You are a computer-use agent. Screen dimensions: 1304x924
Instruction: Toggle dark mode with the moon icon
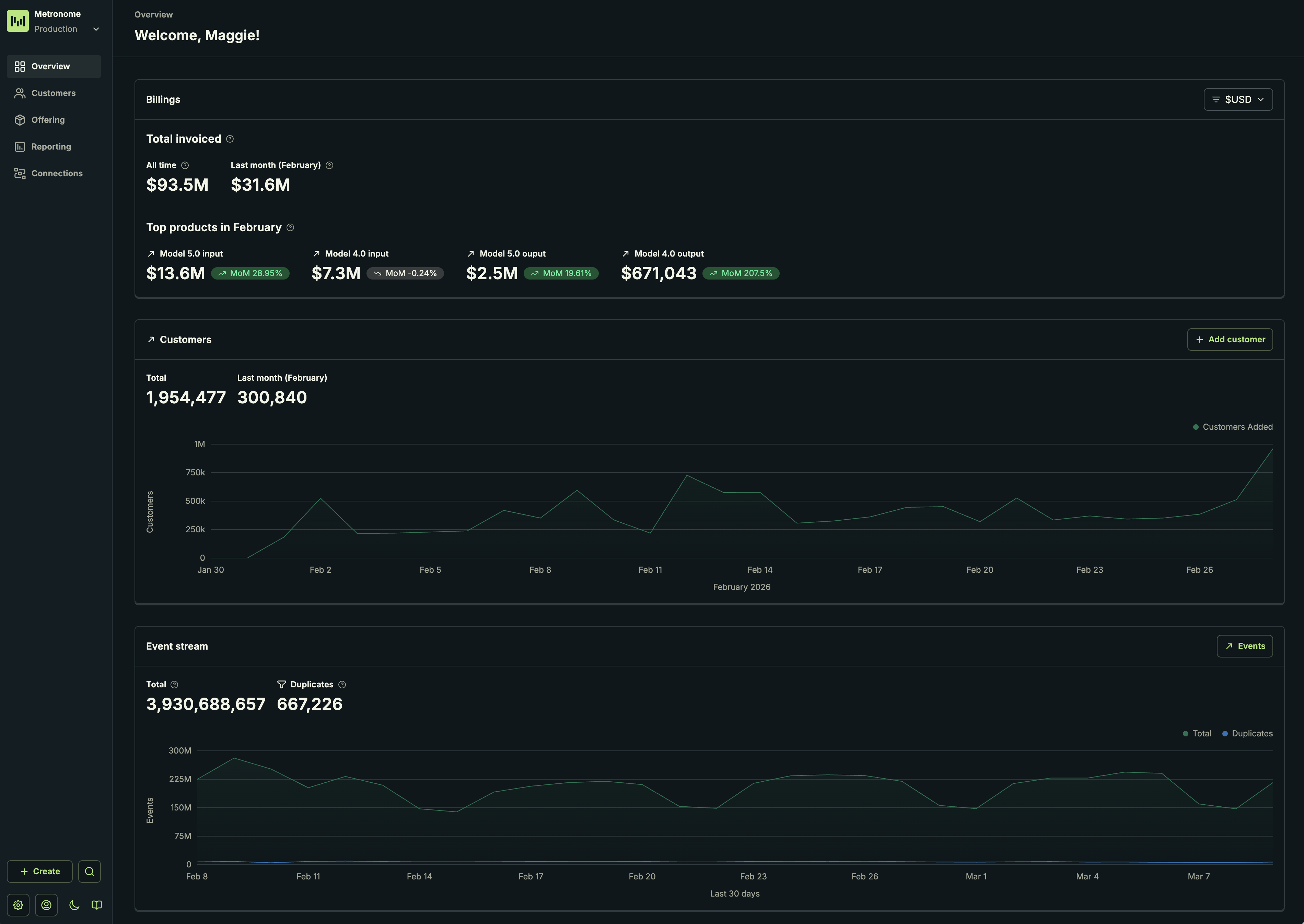pyautogui.click(x=74, y=905)
